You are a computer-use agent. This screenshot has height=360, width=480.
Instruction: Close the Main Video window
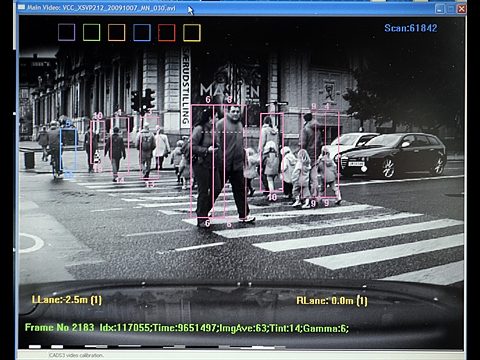point(462,9)
